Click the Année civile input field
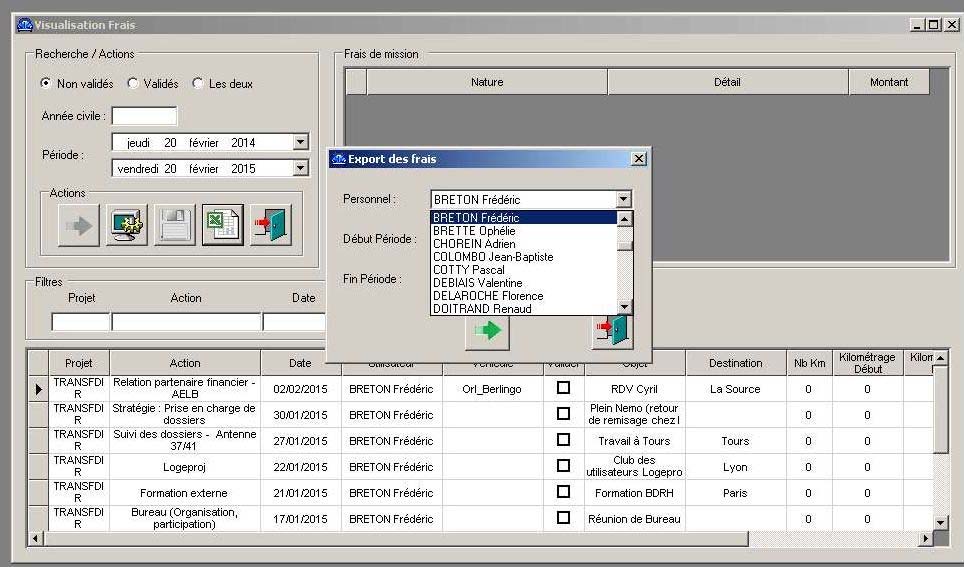The height and width of the screenshot is (567, 964). (144, 116)
